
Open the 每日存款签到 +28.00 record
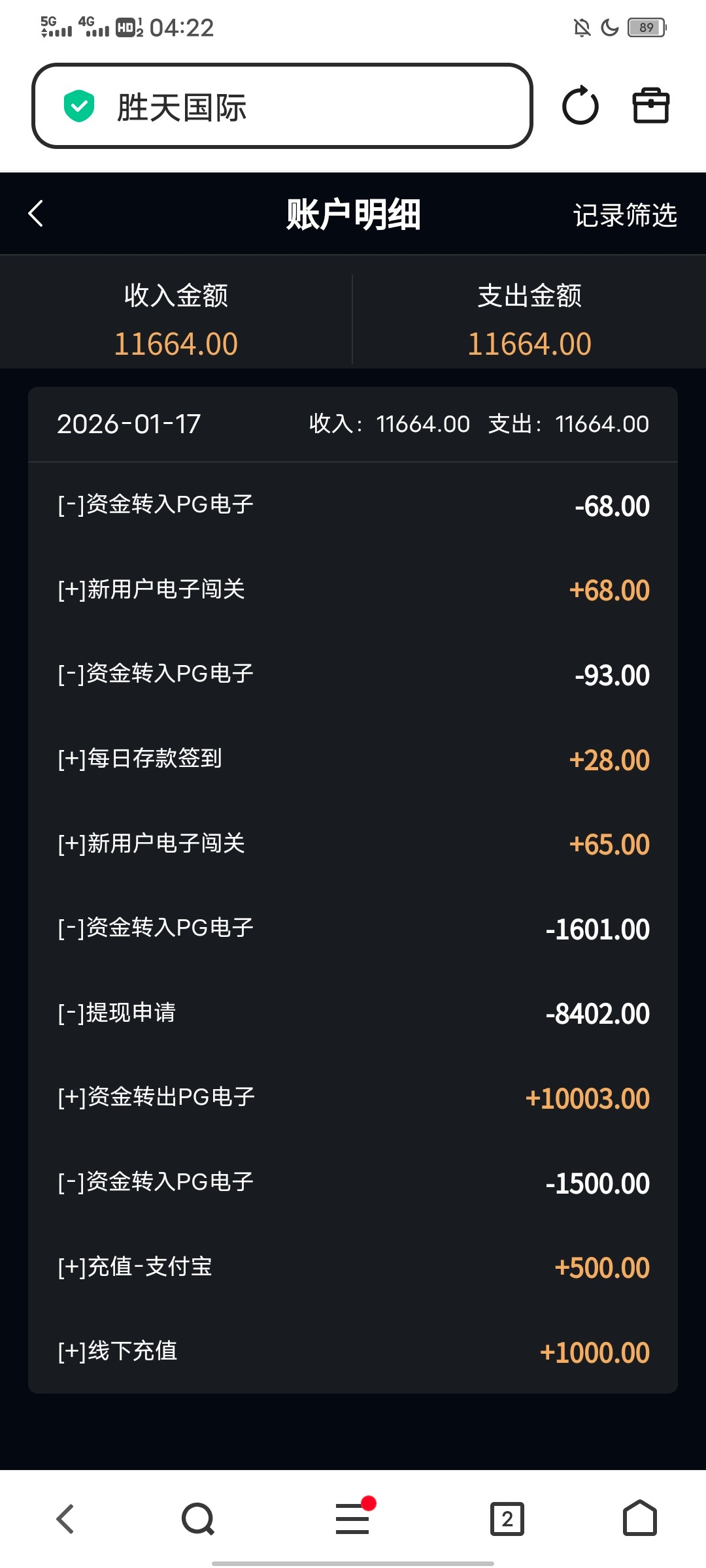(x=353, y=759)
